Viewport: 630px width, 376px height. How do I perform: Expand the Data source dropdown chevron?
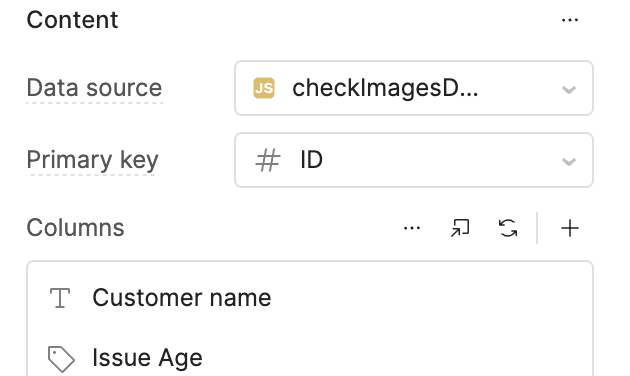tap(569, 89)
